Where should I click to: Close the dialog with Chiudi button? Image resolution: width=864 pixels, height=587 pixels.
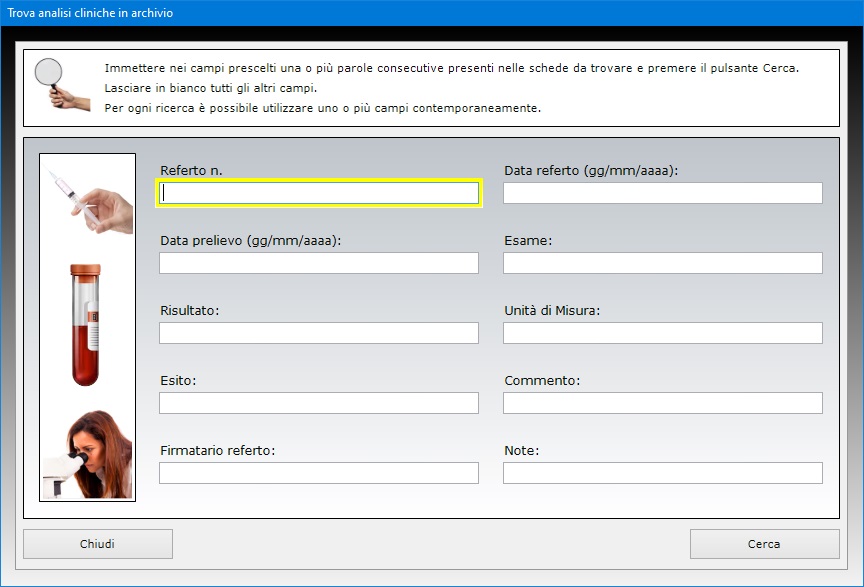pyautogui.click(x=98, y=544)
